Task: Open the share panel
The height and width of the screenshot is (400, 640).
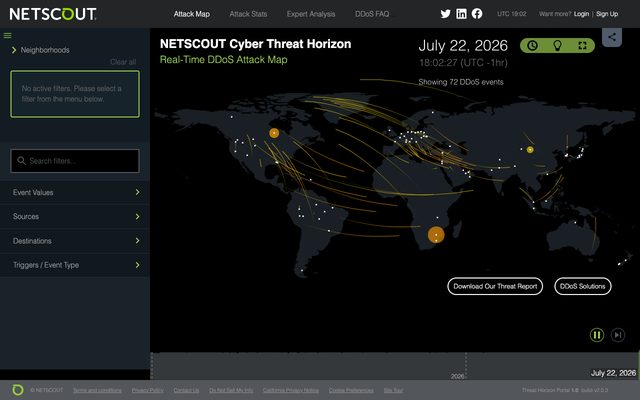Action: [x=612, y=37]
